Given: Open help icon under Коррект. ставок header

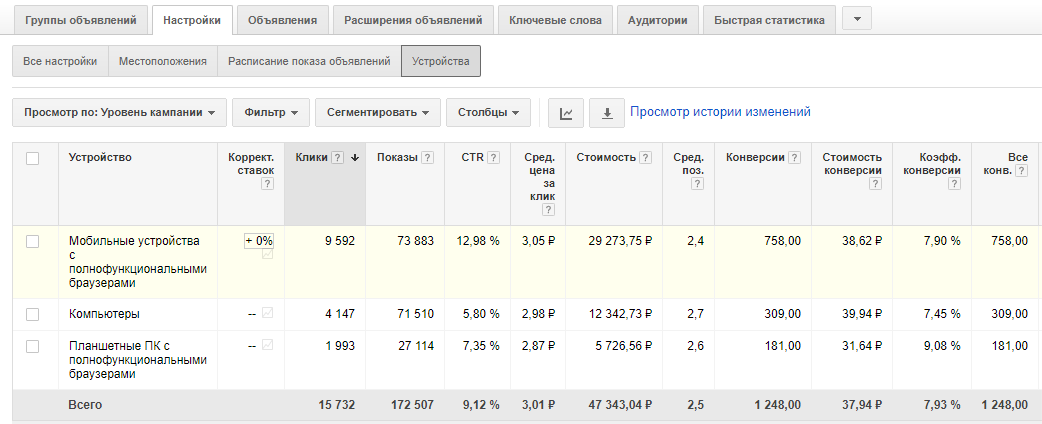Looking at the screenshot, I should [x=267, y=184].
